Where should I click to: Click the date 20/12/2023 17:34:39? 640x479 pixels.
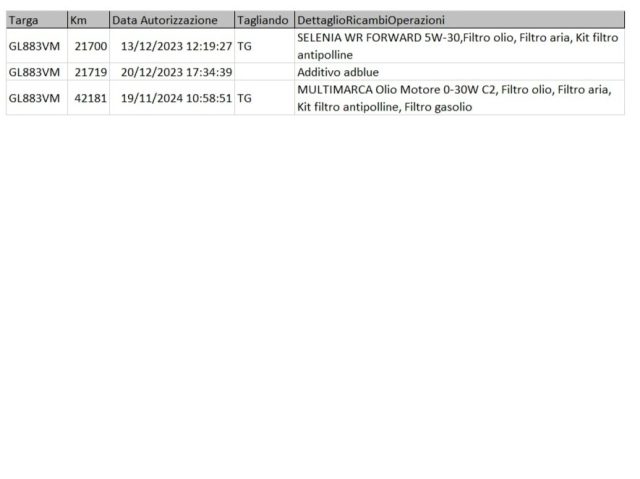[x=172, y=72]
